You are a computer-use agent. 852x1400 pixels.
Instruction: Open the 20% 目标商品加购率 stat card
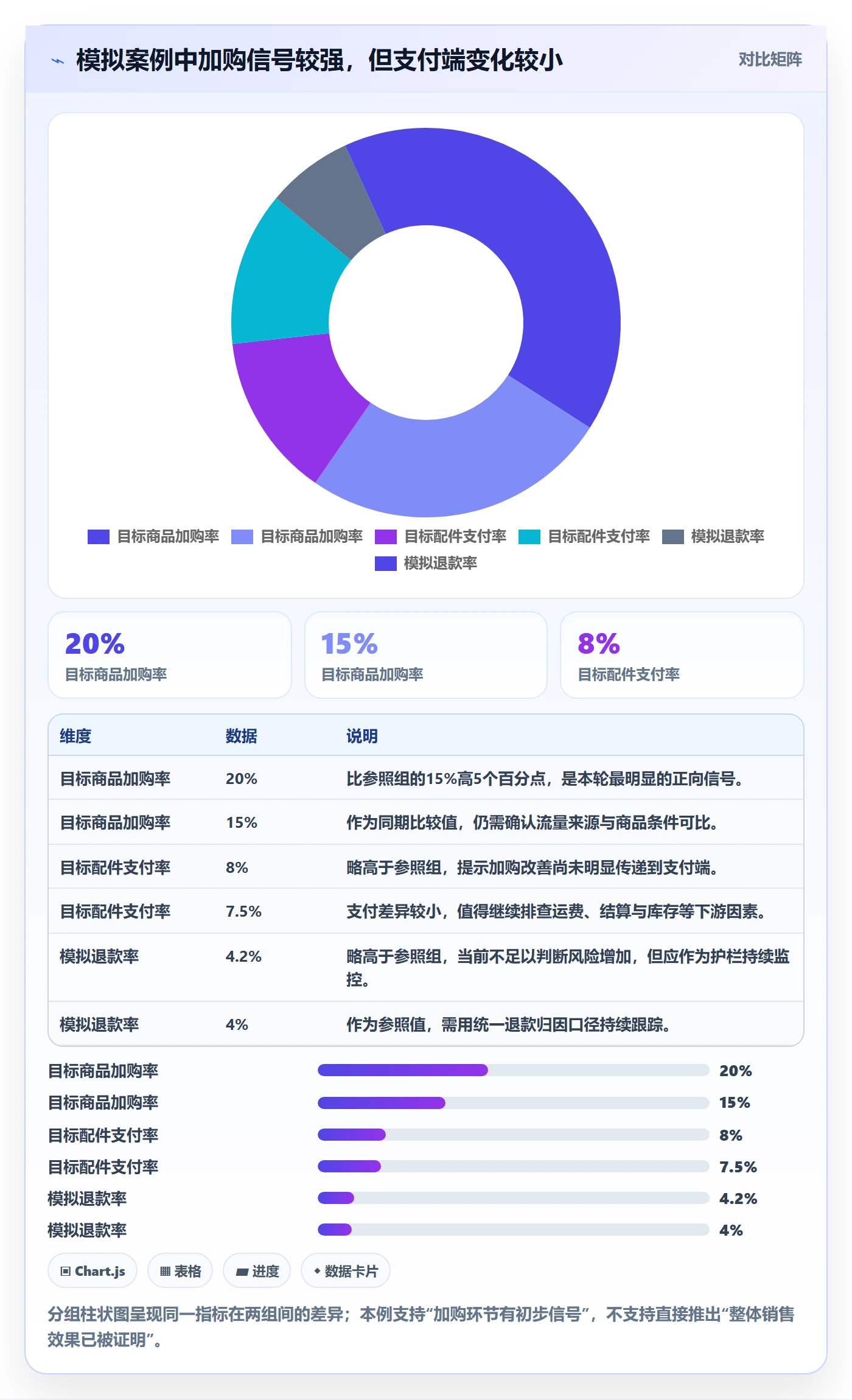tap(170, 655)
